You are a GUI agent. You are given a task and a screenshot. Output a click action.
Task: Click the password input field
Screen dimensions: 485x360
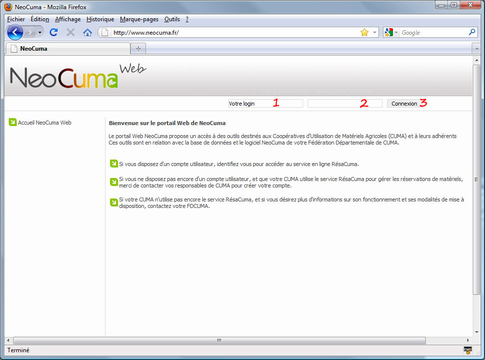345,104
